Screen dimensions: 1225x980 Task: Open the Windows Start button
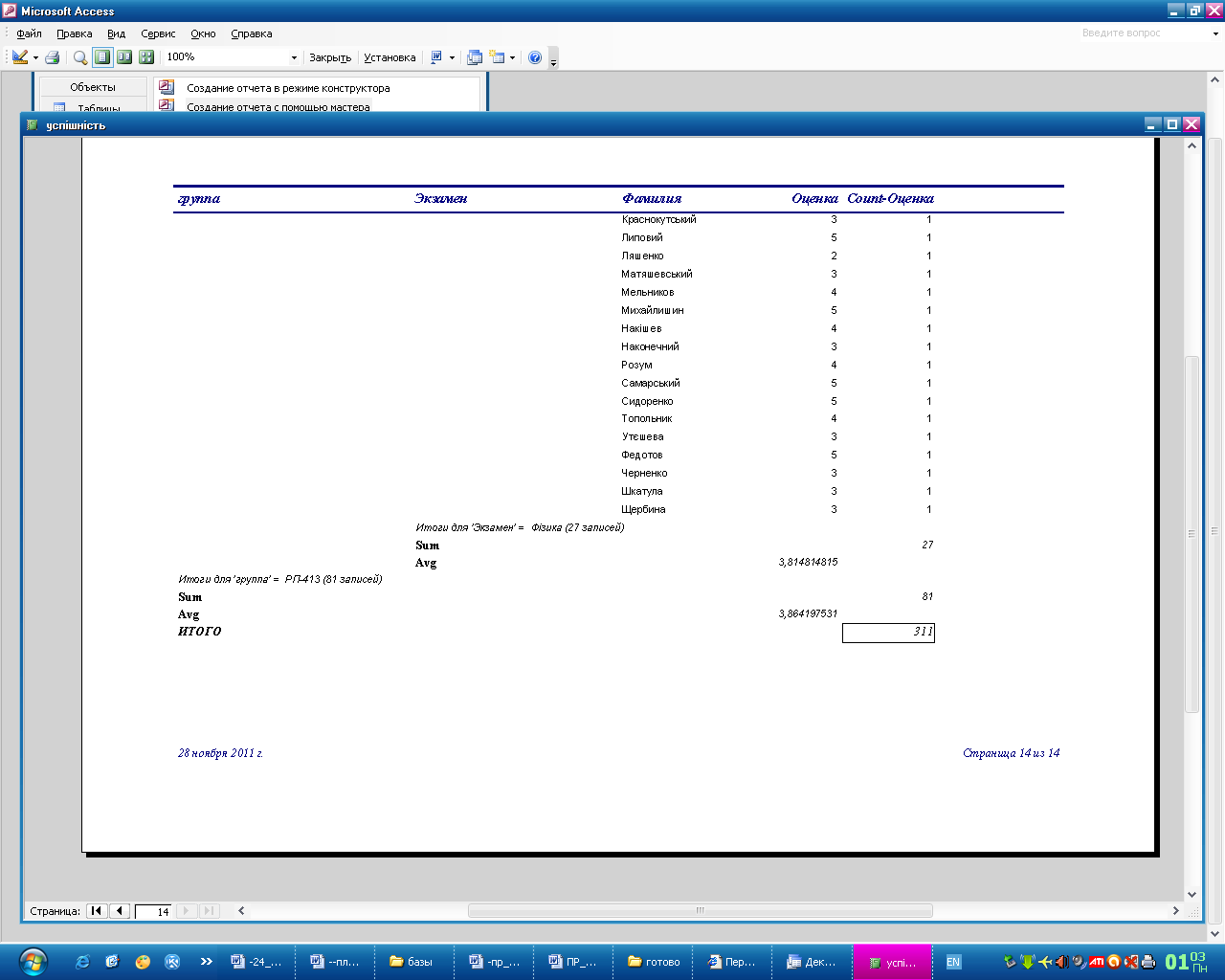pyautogui.click(x=33, y=961)
